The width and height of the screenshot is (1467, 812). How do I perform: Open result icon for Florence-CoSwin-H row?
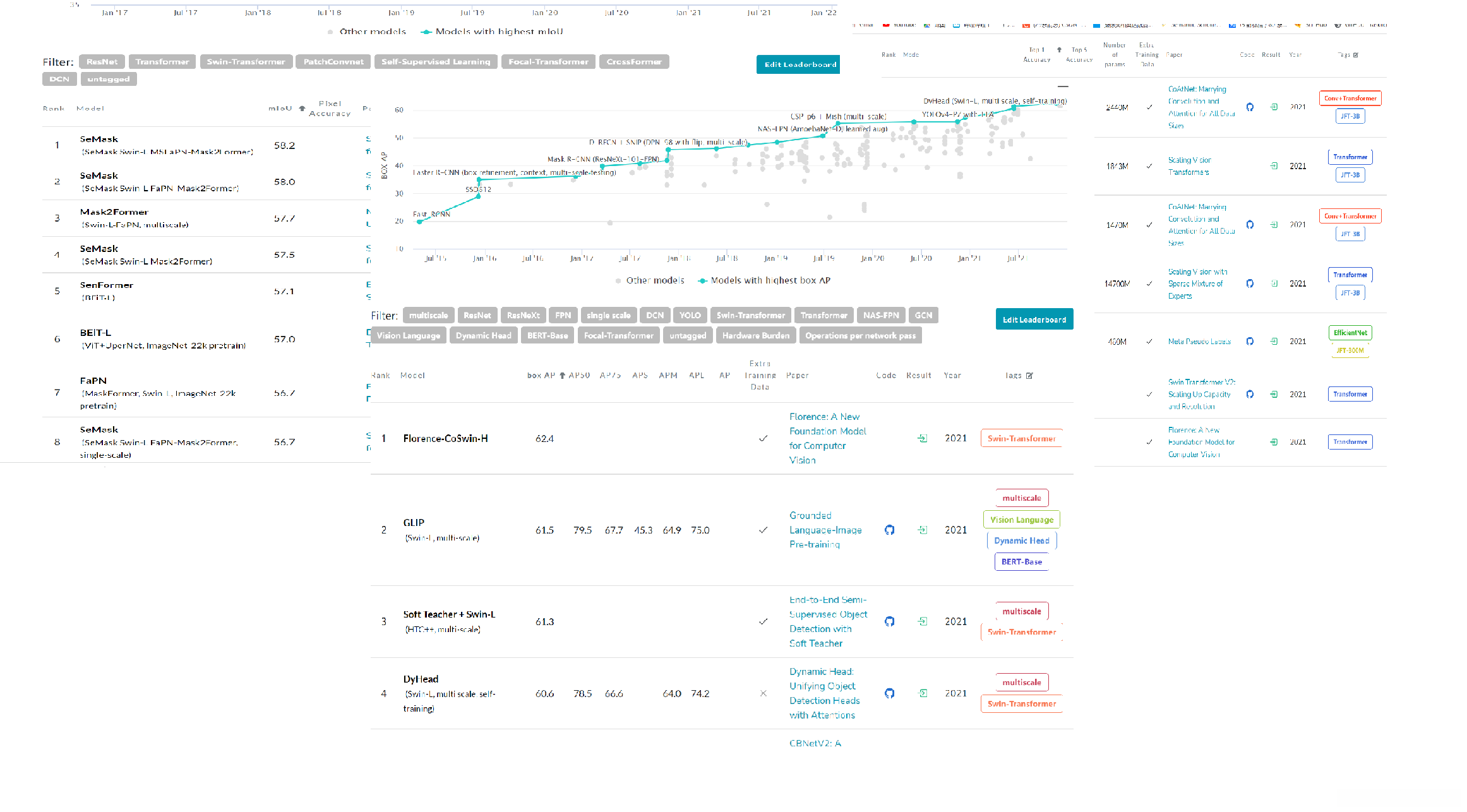tap(923, 438)
